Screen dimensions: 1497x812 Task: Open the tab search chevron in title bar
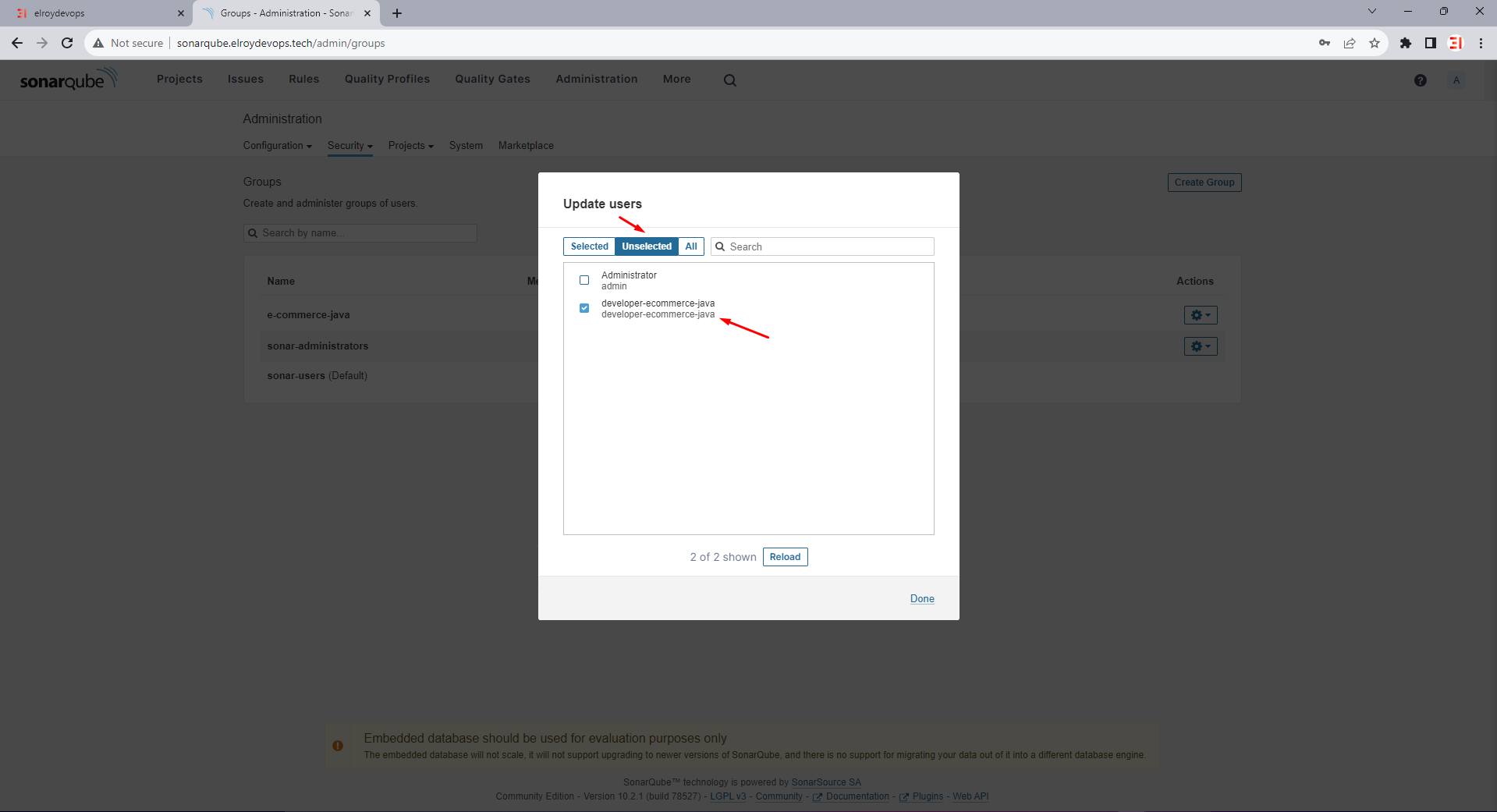point(1371,11)
